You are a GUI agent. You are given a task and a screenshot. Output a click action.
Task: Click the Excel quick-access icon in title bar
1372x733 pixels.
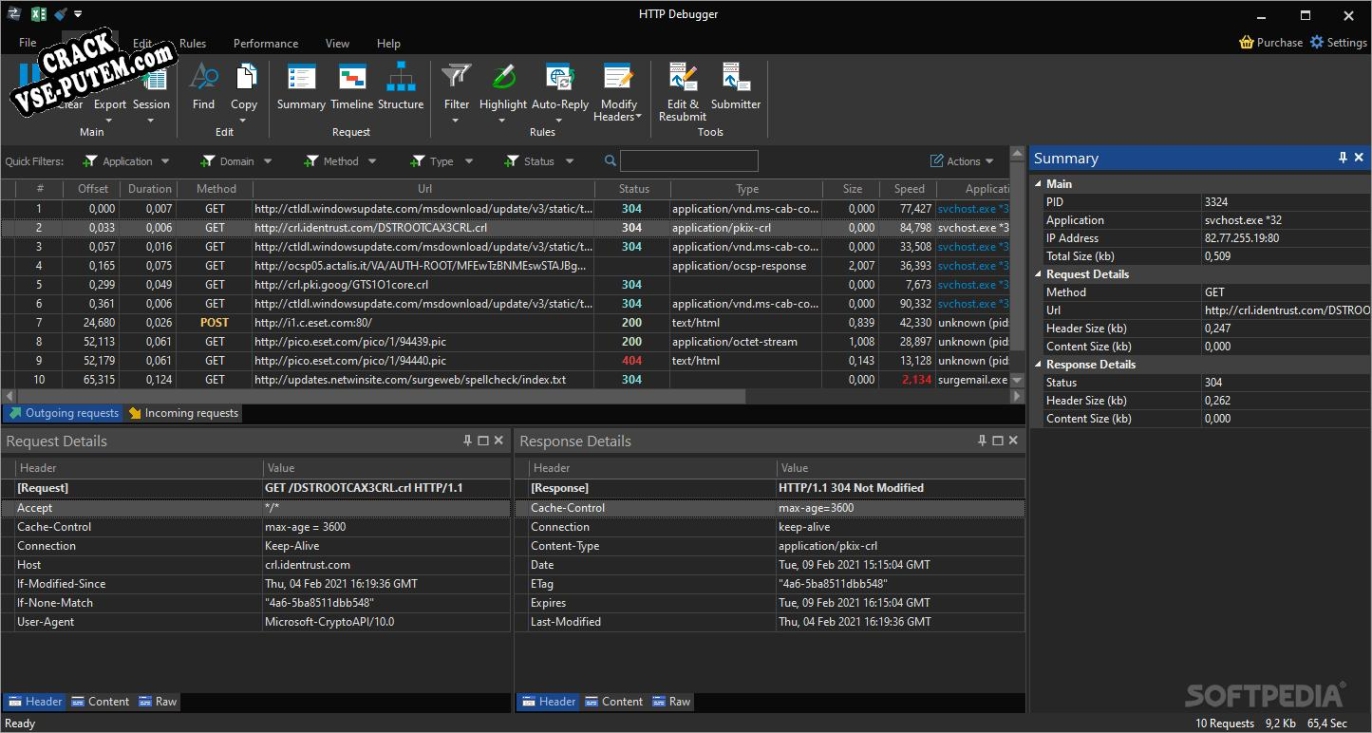[x=39, y=14]
